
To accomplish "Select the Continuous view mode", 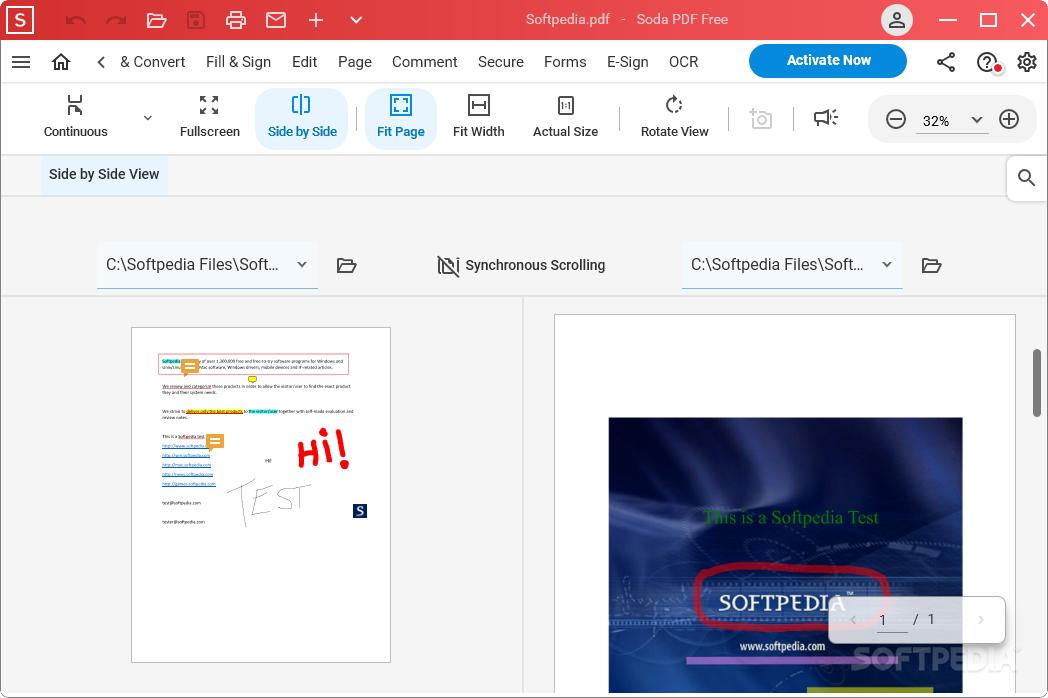I will (x=76, y=118).
